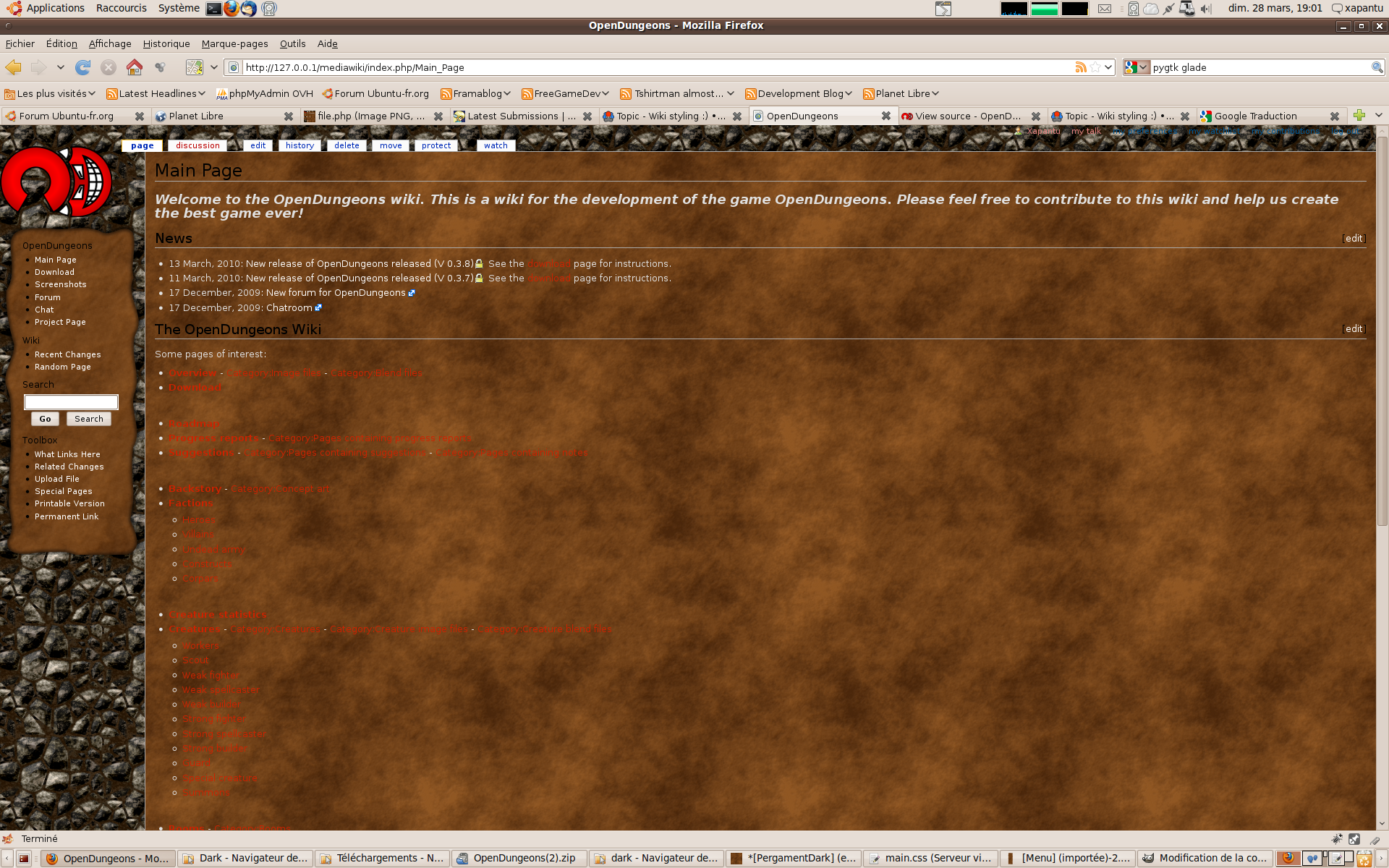This screenshot has width=1389, height=868.
Task: Open the volume control in system tray
Action: (x=1206, y=9)
